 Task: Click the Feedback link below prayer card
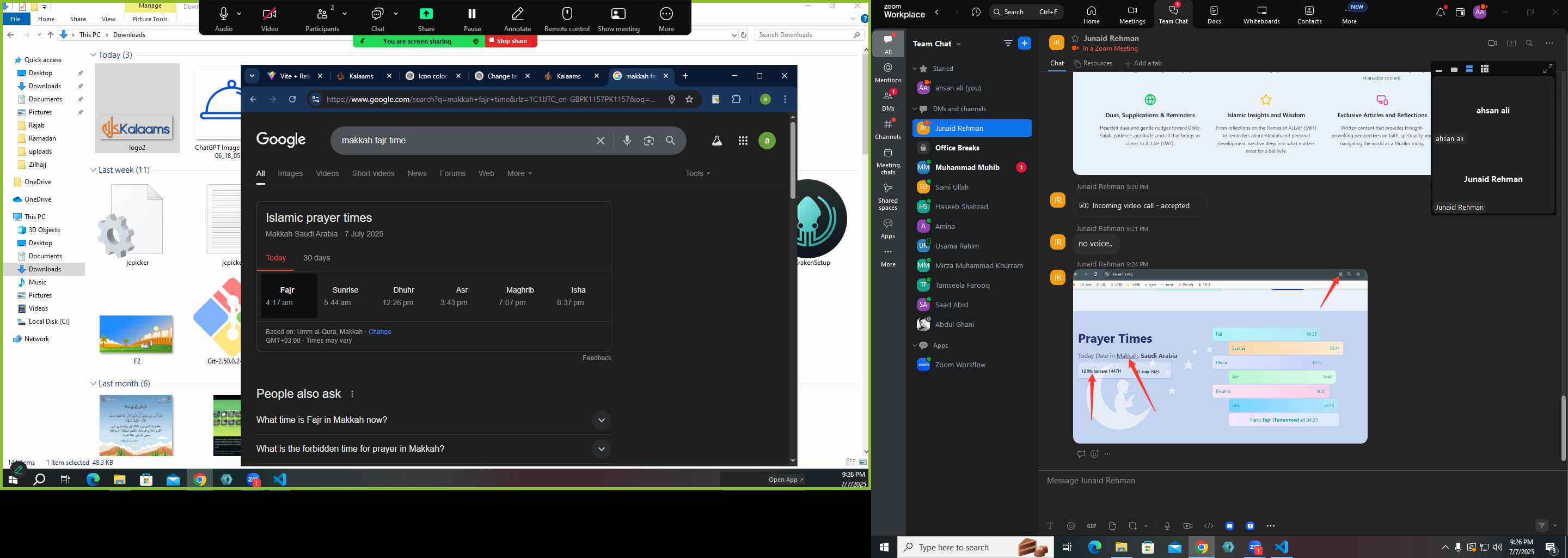(x=597, y=357)
